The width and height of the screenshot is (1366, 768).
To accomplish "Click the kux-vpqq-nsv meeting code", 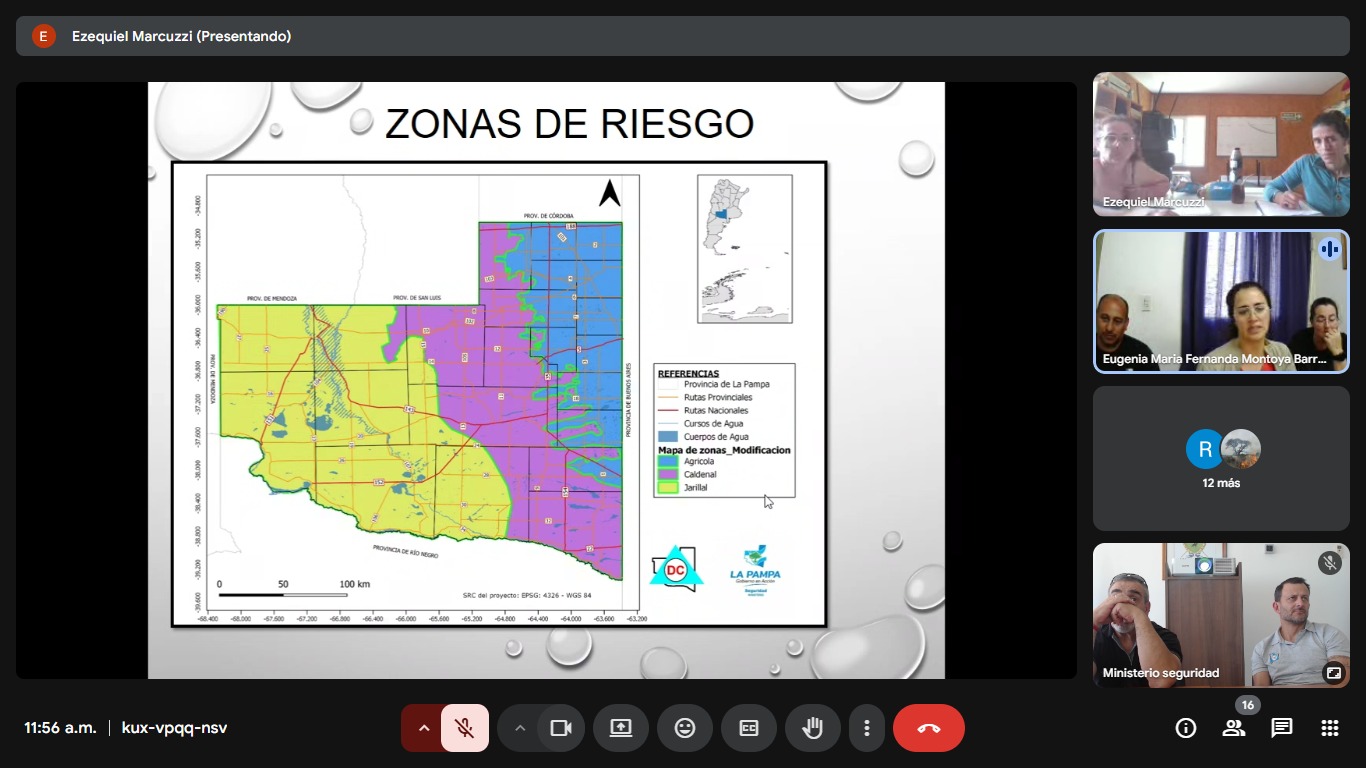I will [x=174, y=728].
